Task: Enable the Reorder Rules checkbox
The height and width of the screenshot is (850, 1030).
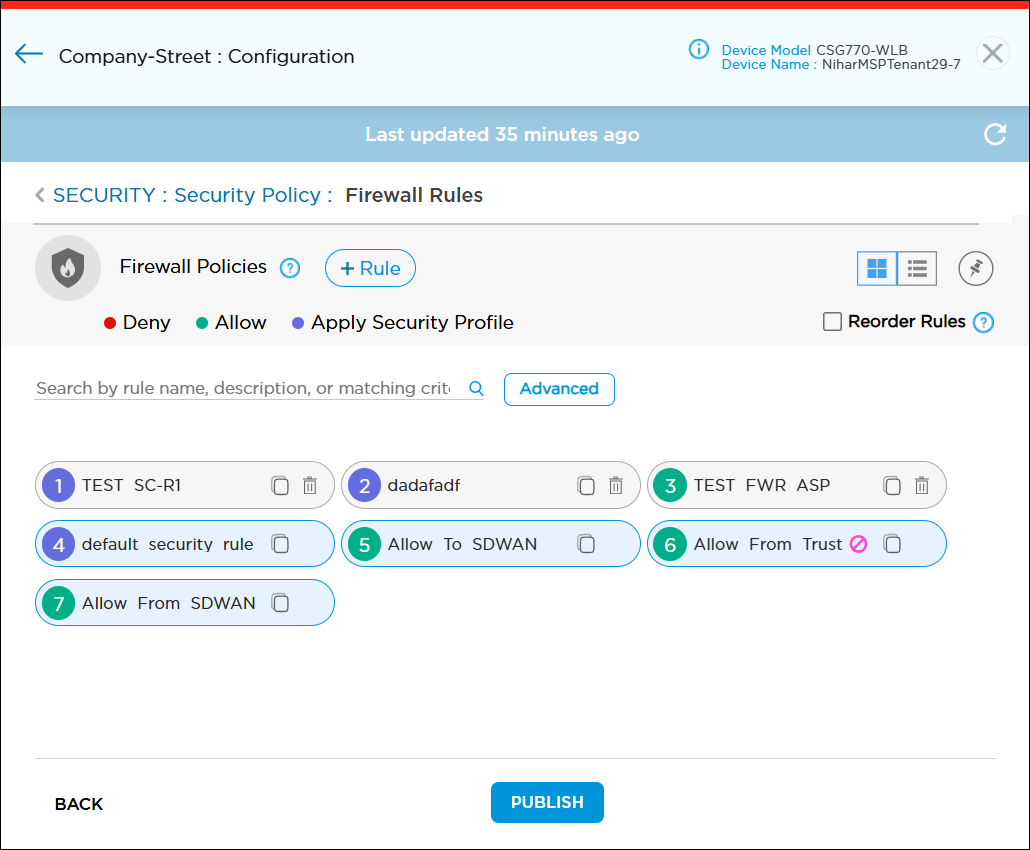Action: (x=832, y=322)
